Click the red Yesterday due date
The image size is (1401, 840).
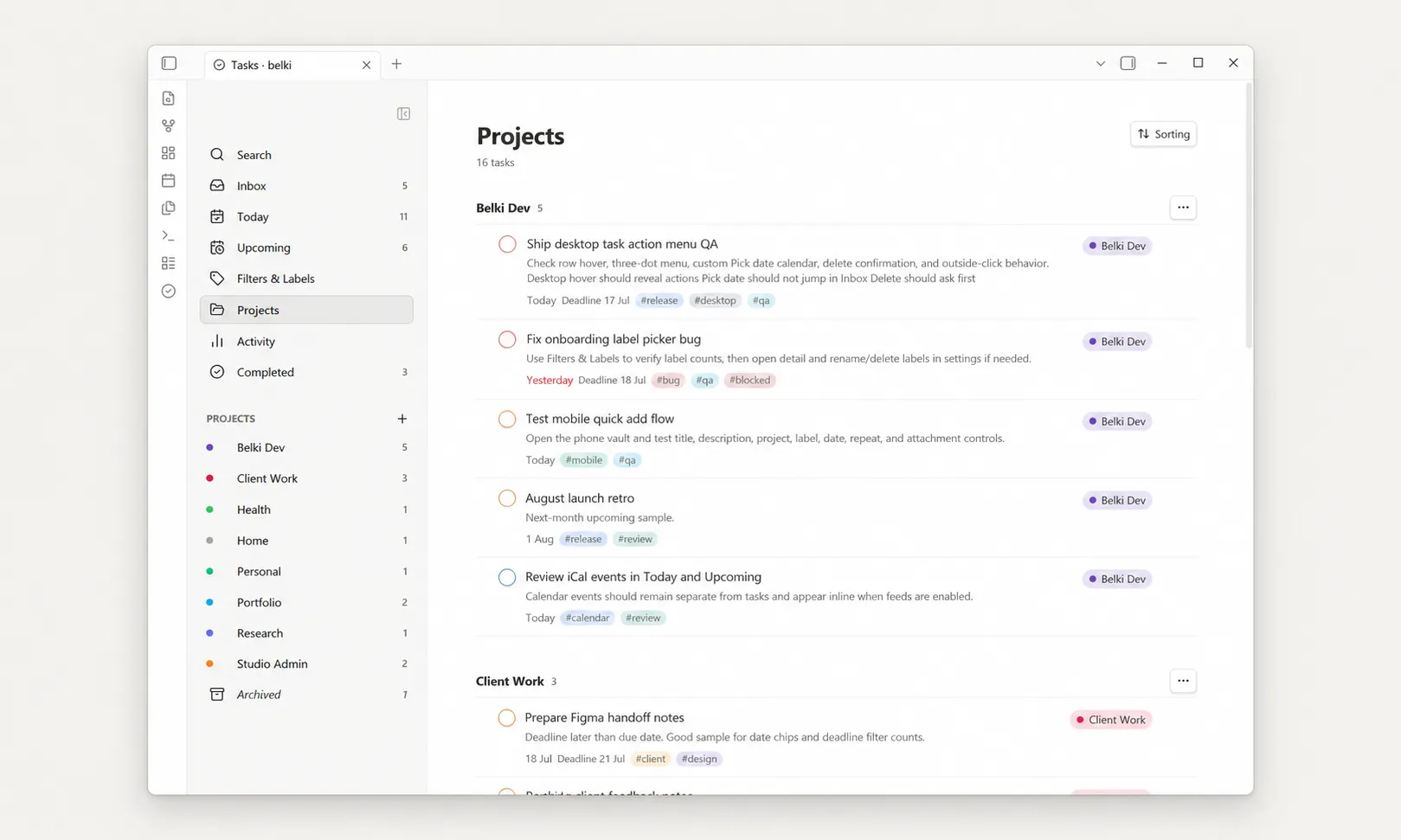point(549,381)
